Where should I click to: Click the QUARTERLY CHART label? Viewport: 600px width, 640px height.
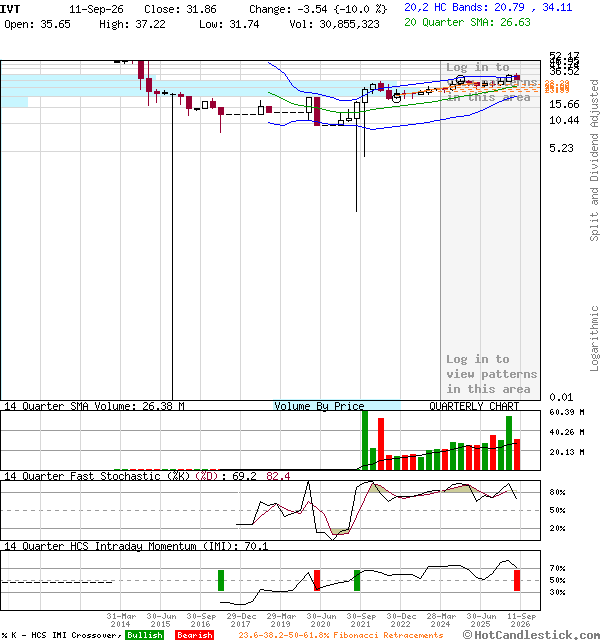pos(474,406)
